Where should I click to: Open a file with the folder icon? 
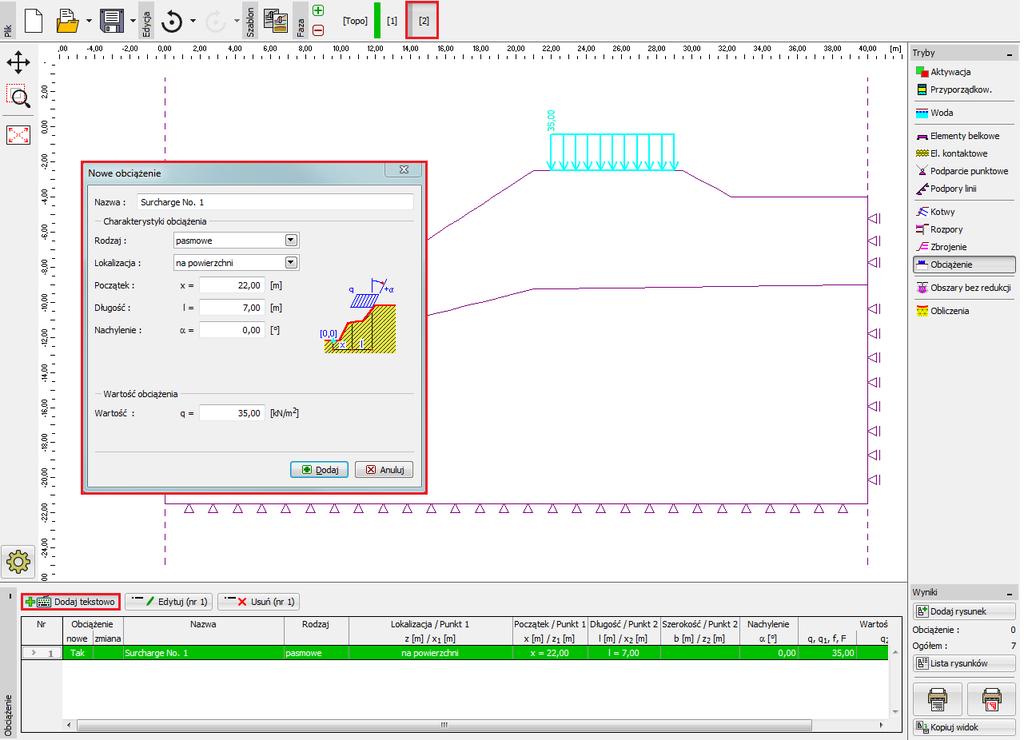67,21
